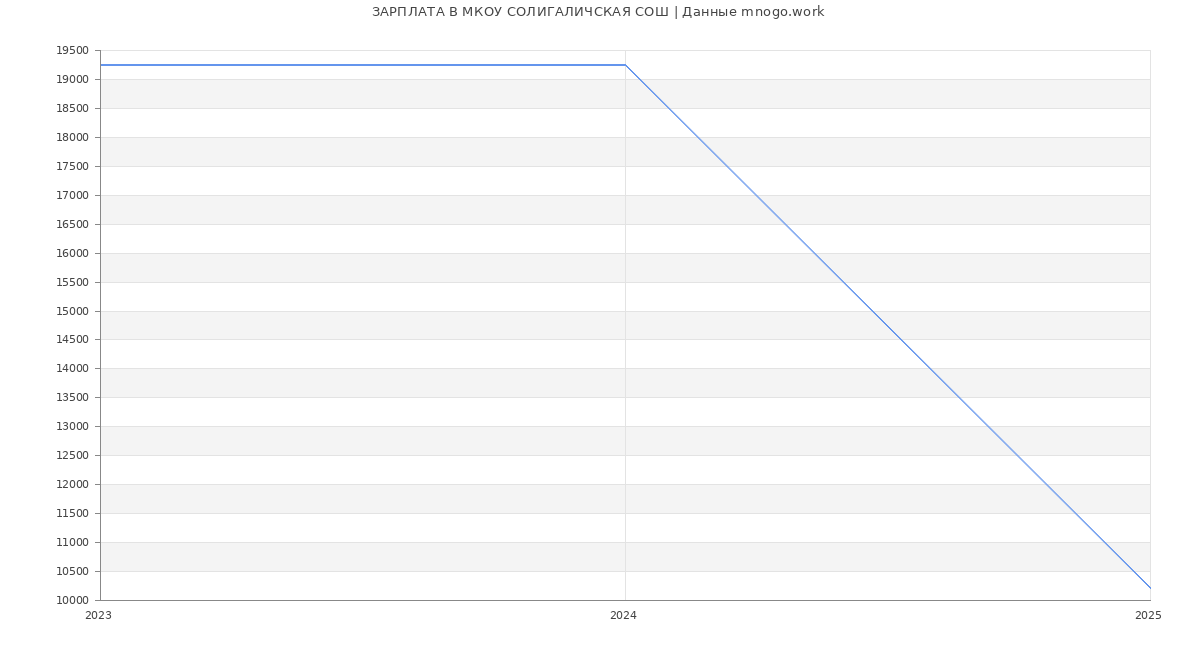Click the y-axis label 10000
This screenshot has height=650, width=1200.
[73, 601]
